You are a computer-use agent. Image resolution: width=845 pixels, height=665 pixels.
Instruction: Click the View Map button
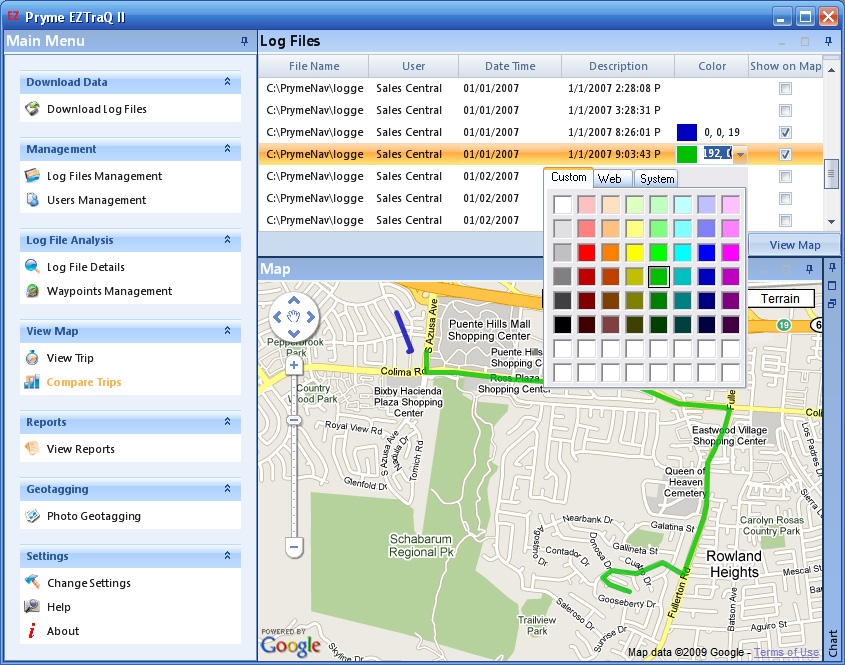click(794, 245)
